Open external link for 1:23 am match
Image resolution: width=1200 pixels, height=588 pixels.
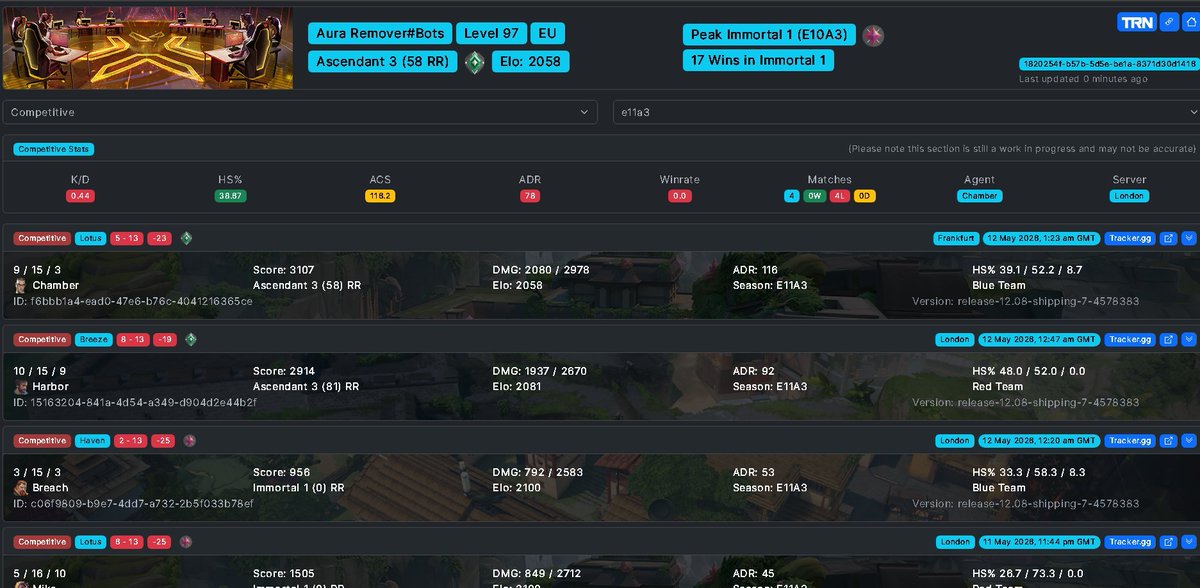(x=1168, y=238)
